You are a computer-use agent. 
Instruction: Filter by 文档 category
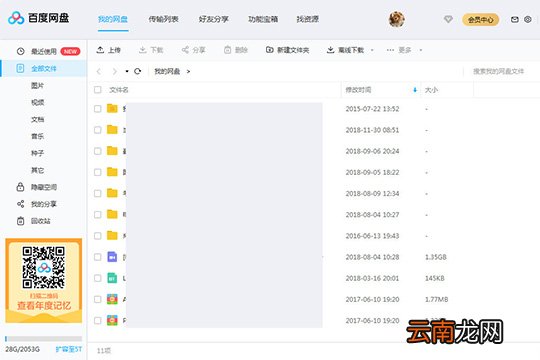[38, 119]
